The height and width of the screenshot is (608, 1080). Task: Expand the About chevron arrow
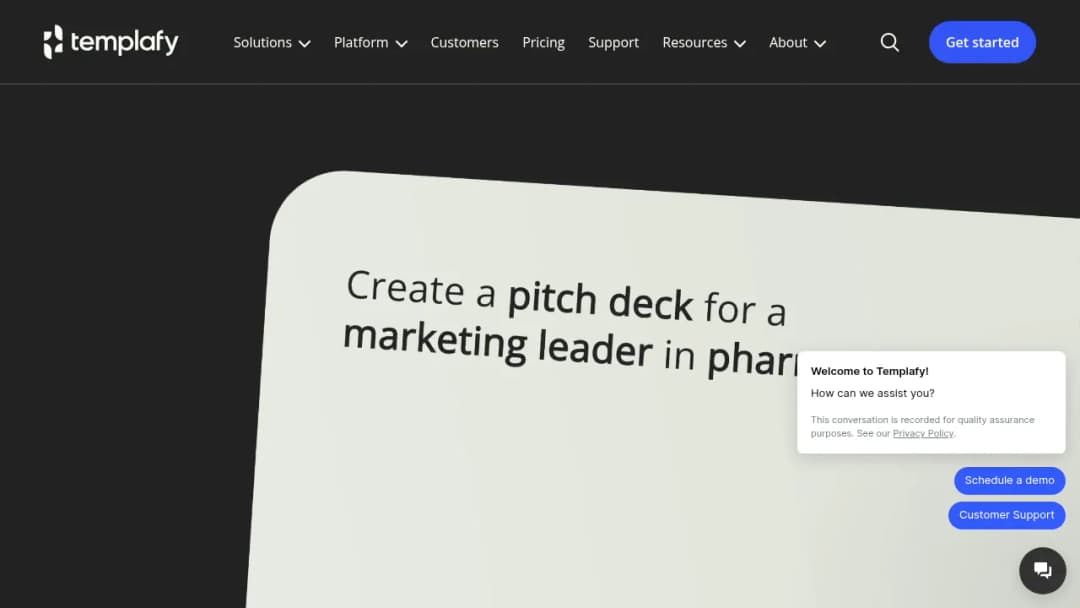click(820, 43)
